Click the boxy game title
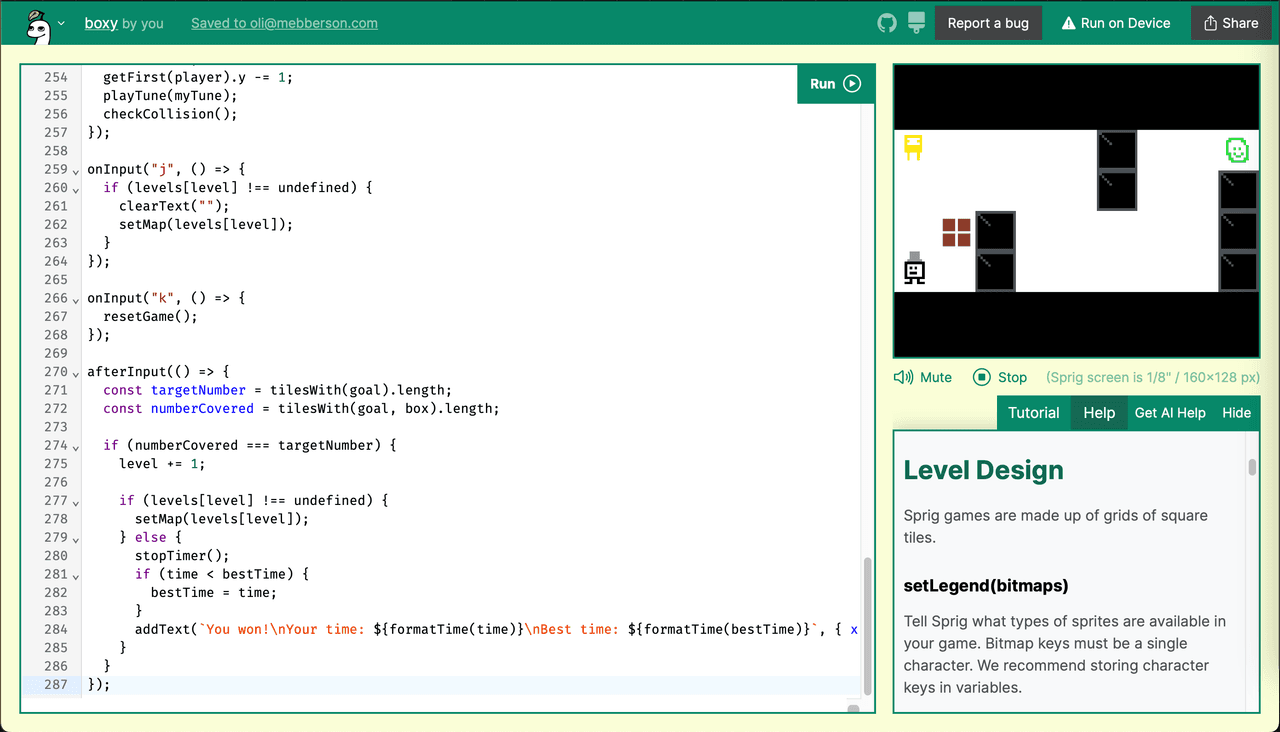Screen dimensions: 1280x732 [x=101, y=23]
